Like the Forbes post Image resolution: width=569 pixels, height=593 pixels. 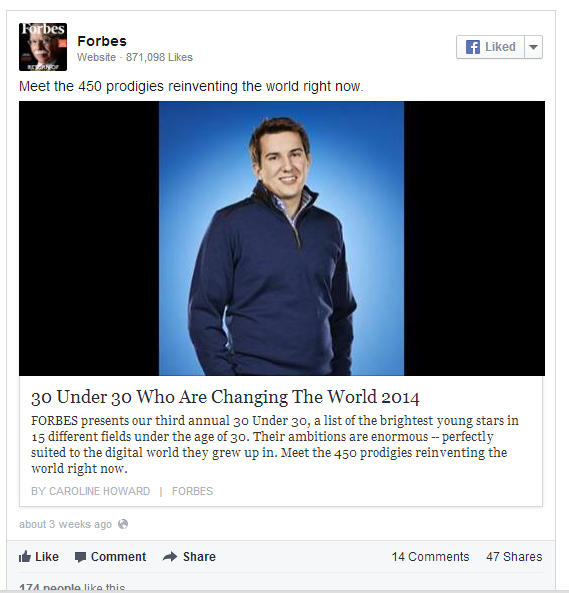coord(39,556)
